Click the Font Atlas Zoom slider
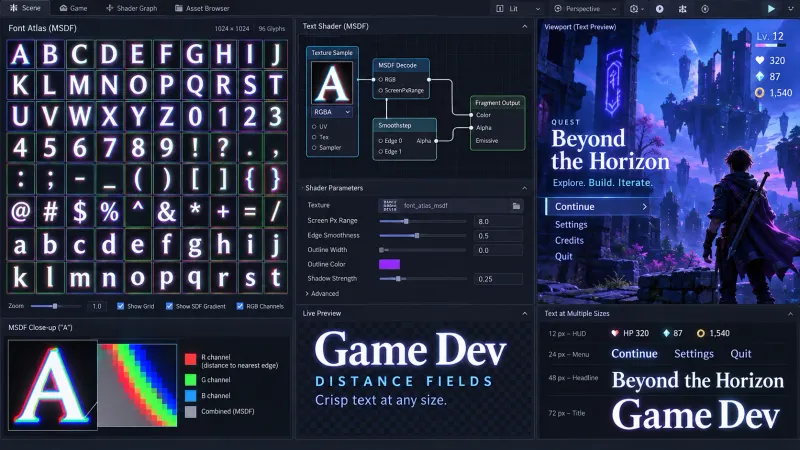Image resolution: width=800 pixels, height=450 pixels. click(56, 306)
